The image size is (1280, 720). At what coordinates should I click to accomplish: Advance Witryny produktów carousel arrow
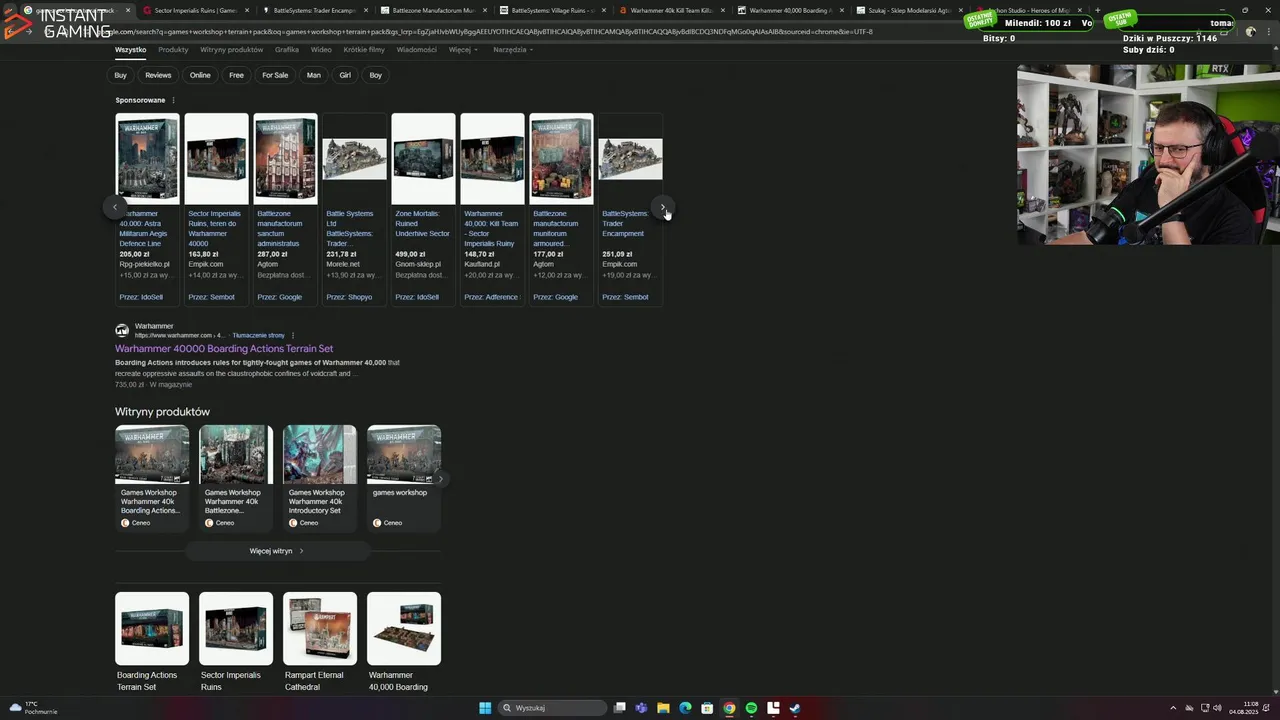(x=440, y=479)
